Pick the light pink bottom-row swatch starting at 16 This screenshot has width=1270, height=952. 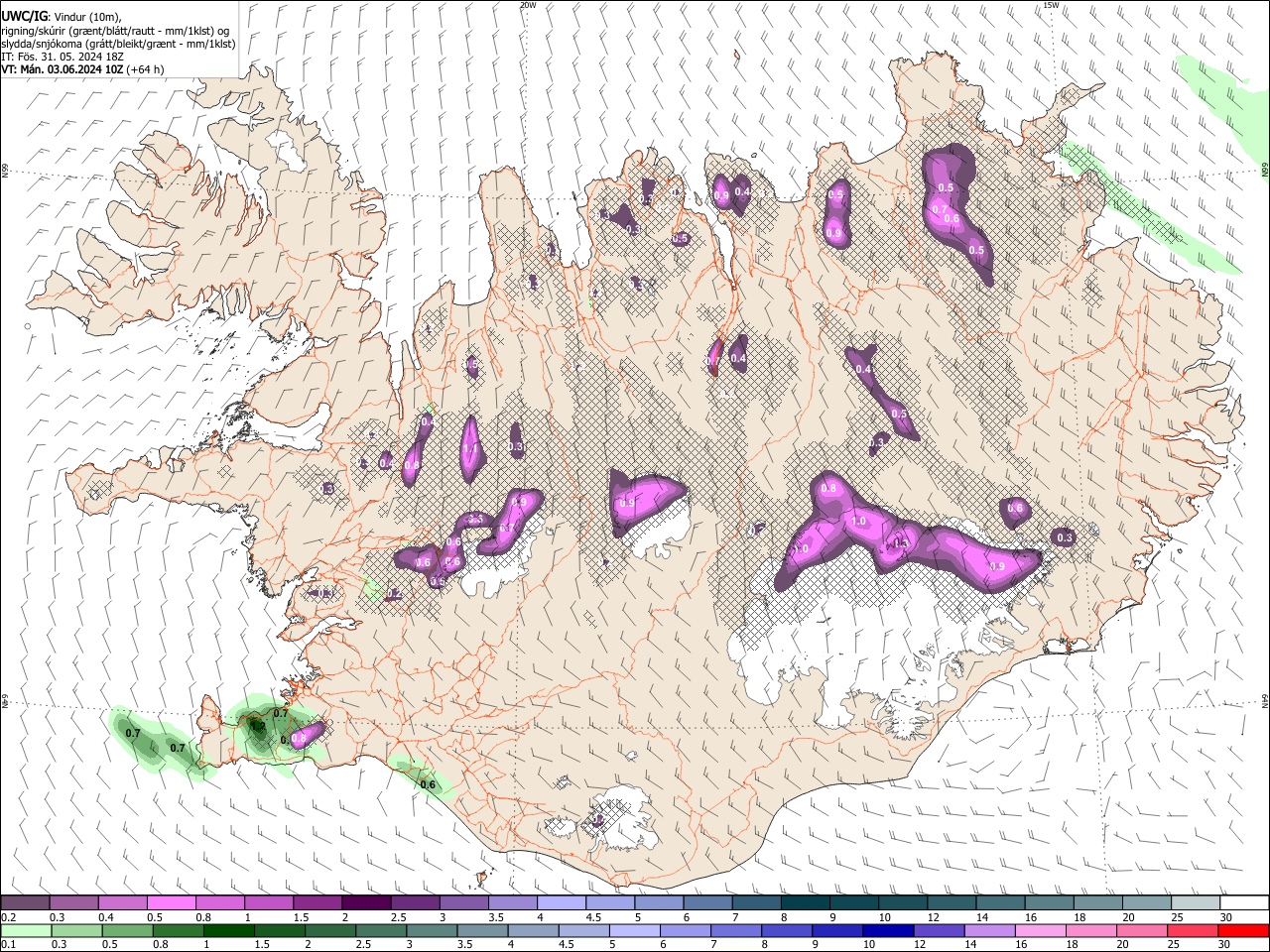coord(1039,930)
